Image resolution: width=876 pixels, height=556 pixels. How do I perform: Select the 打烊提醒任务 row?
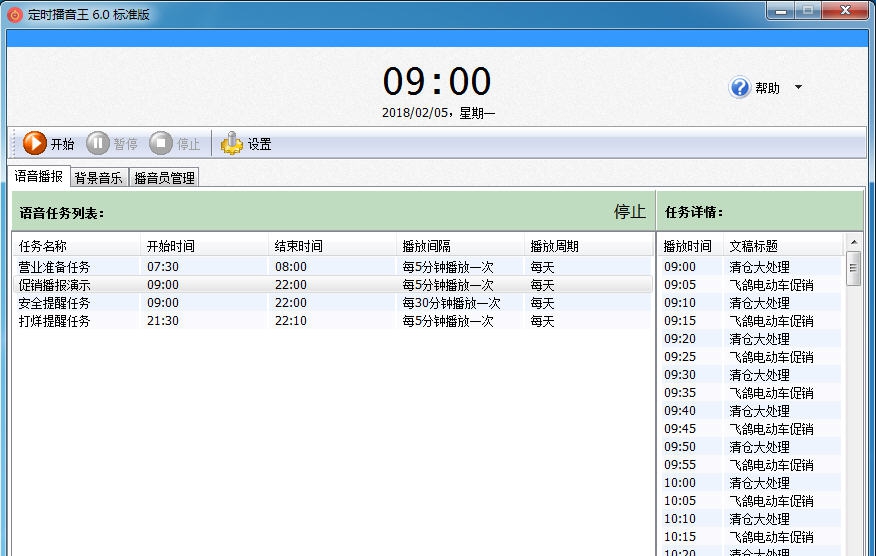pyautogui.click(x=332, y=320)
